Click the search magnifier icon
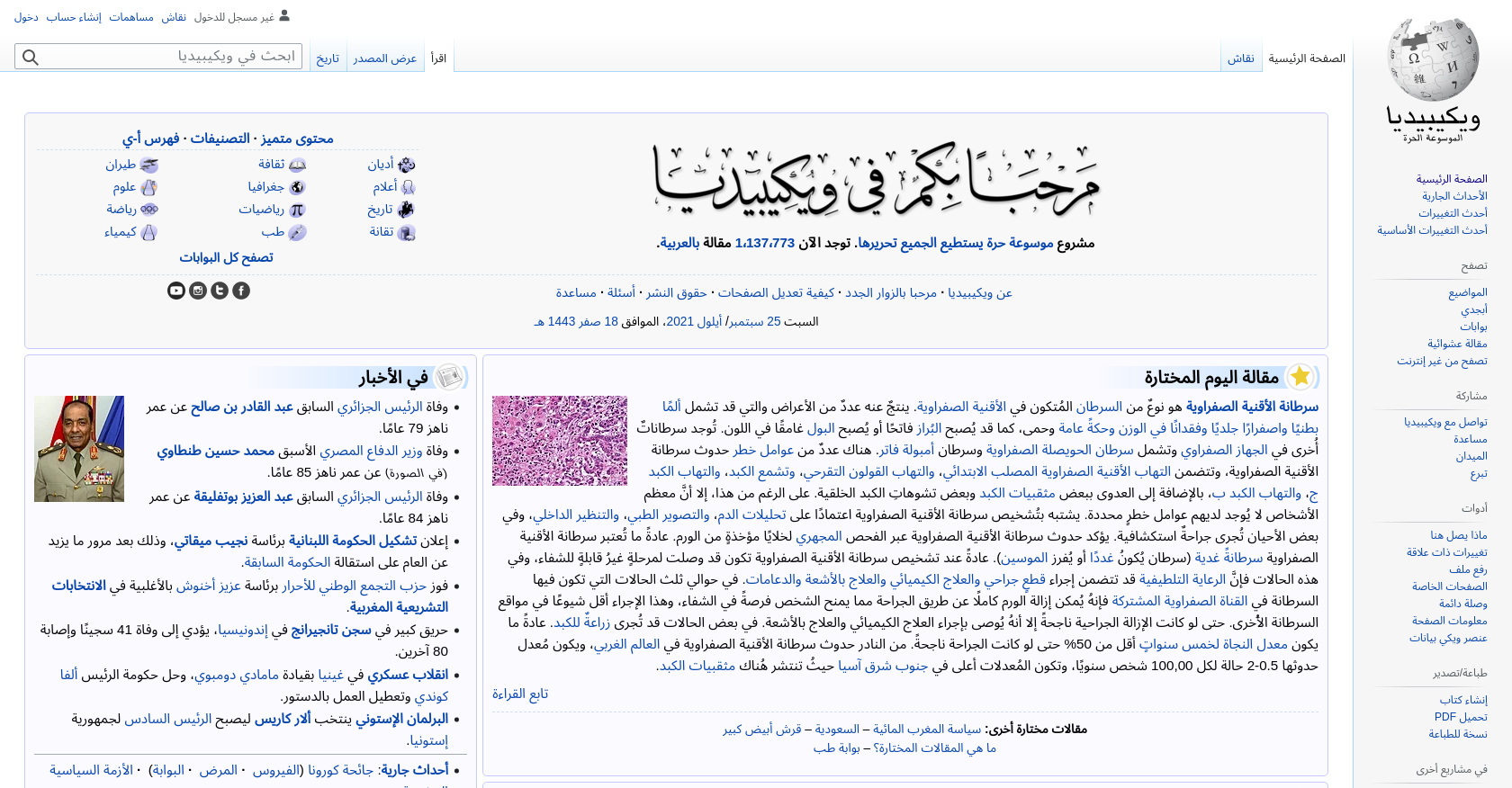This screenshot has width=1512, height=788. [31, 58]
